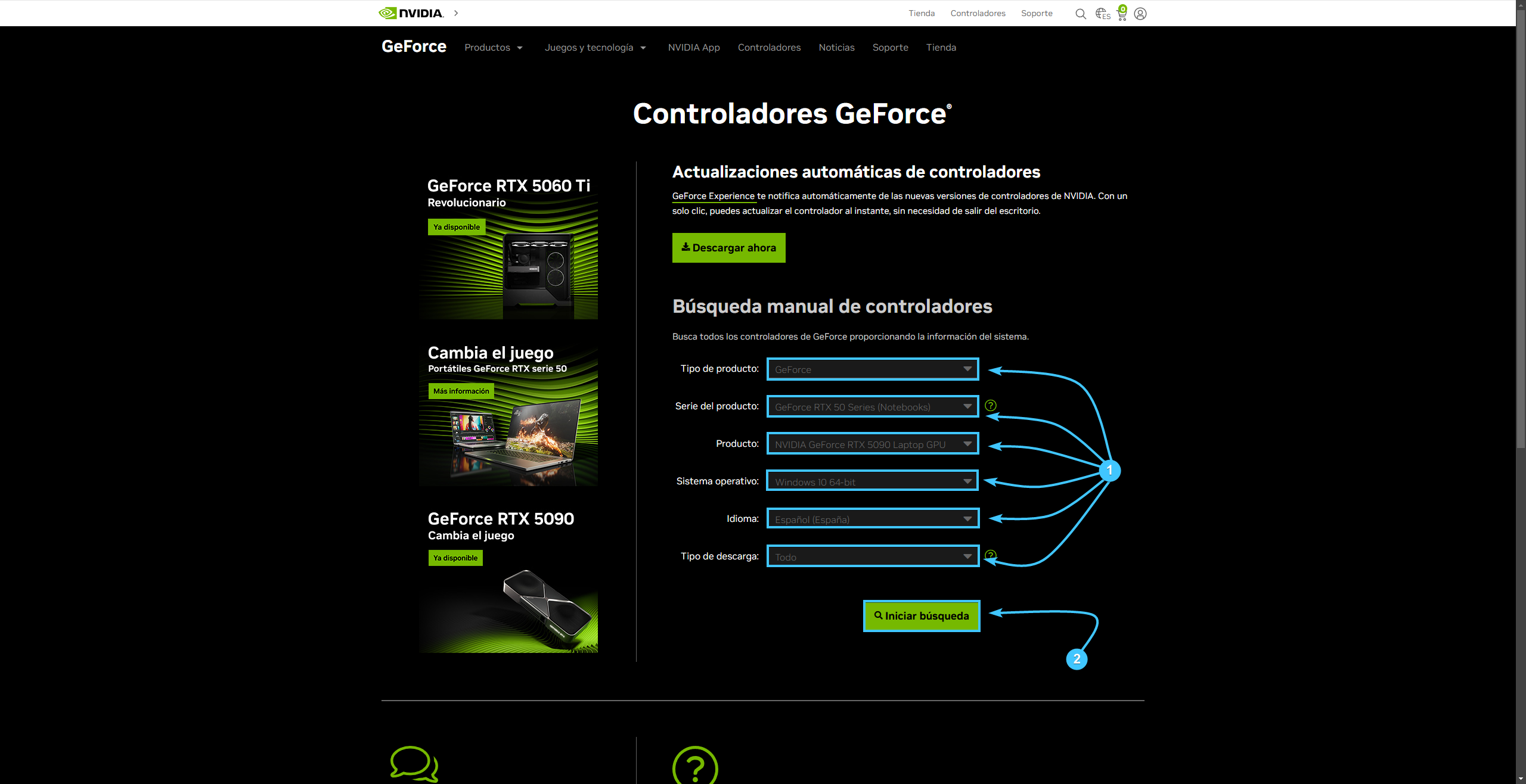Open the Tipo de producto dropdown
Viewport: 1526px width, 784px height.
(873, 369)
